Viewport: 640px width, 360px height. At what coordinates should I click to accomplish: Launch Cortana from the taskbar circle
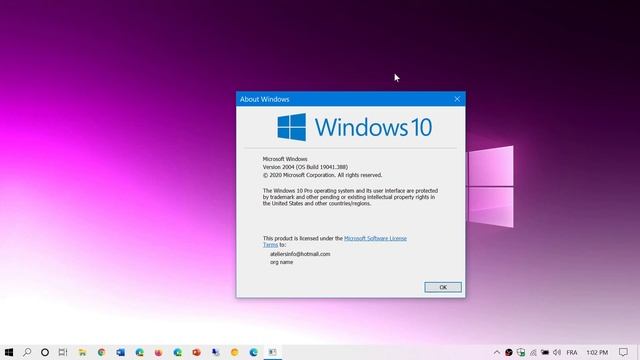pyautogui.click(x=45, y=352)
